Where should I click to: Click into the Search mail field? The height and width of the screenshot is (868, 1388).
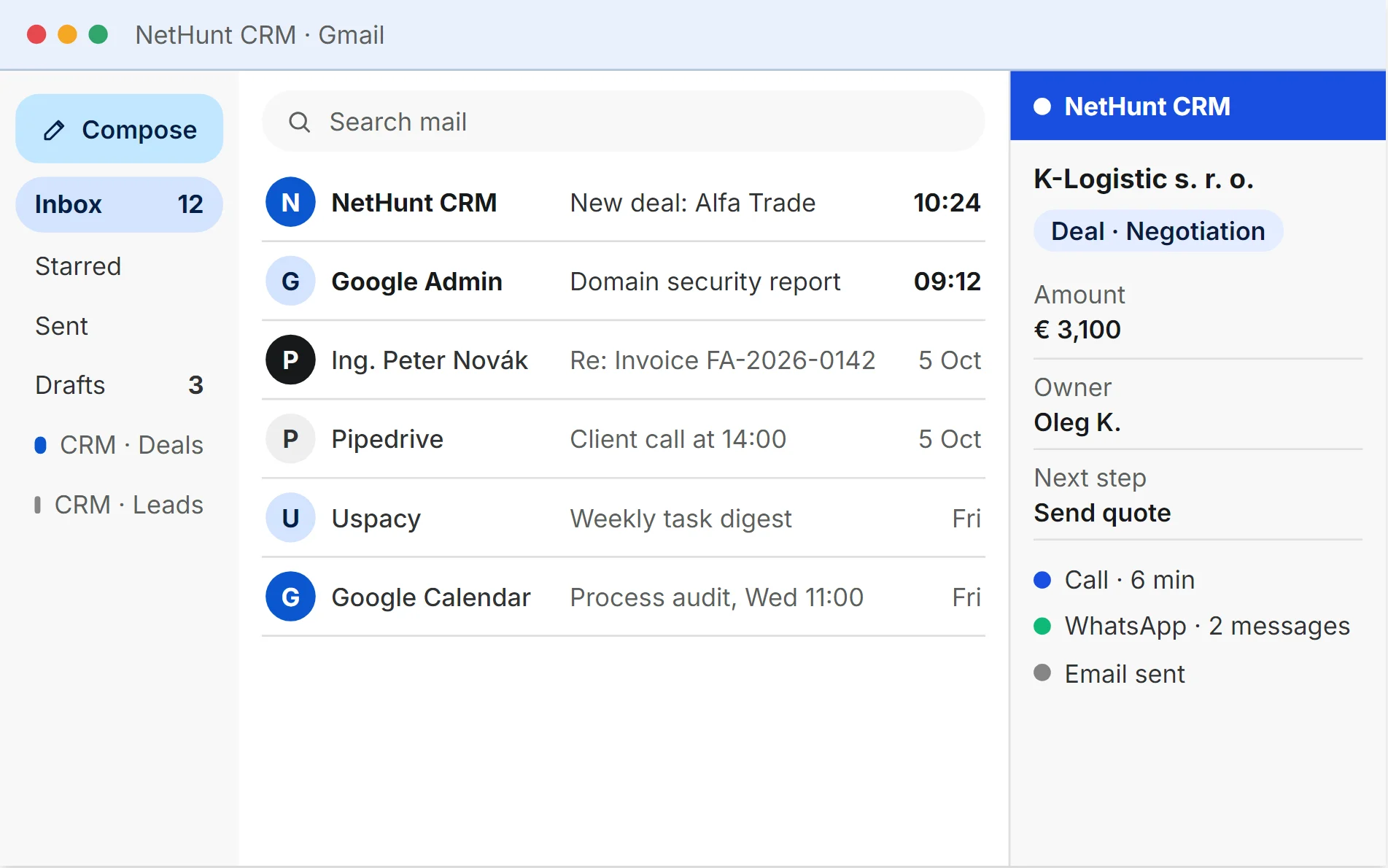click(x=623, y=122)
